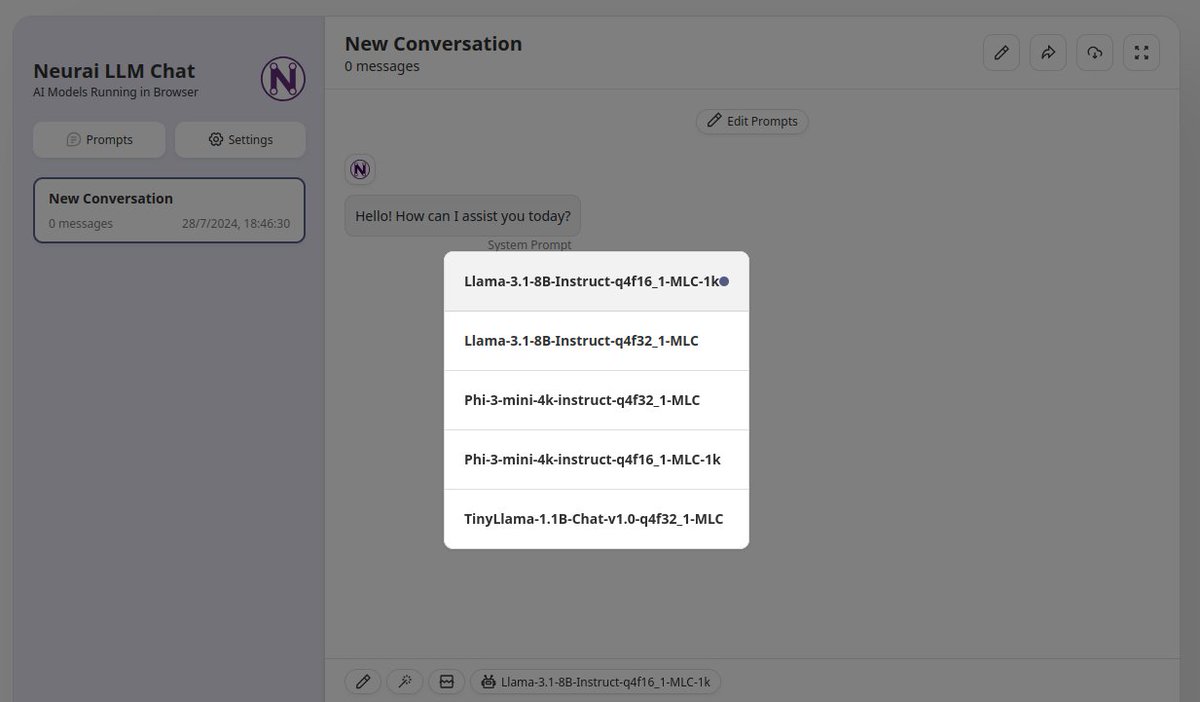Screen dimensions: 1200x702
Task: Select Llama-3.1-8B-Instruct-q4f16_1-MLC-1k from the model list
Action: pos(596,281)
